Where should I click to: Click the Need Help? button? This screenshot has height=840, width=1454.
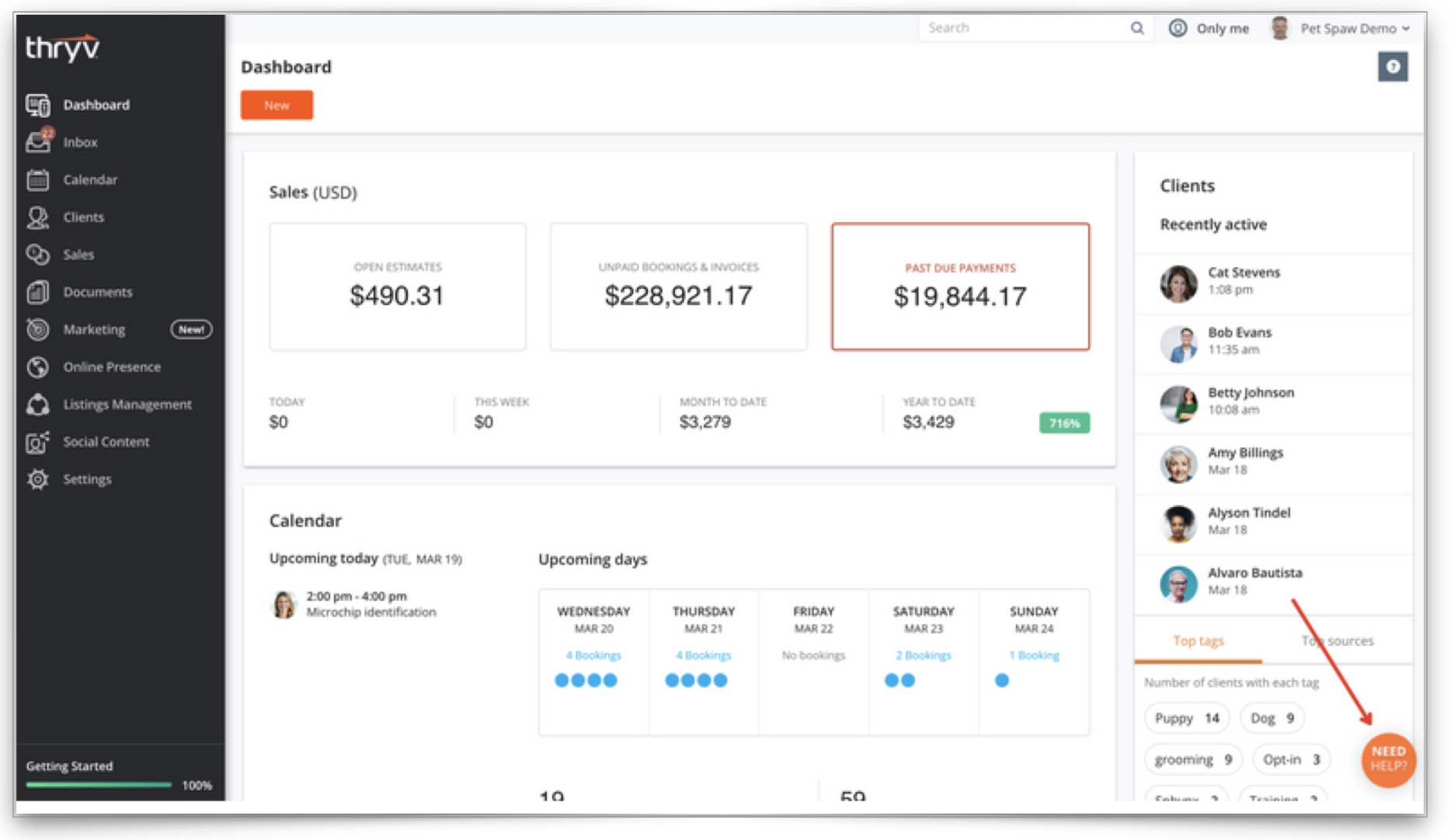point(1388,759)
